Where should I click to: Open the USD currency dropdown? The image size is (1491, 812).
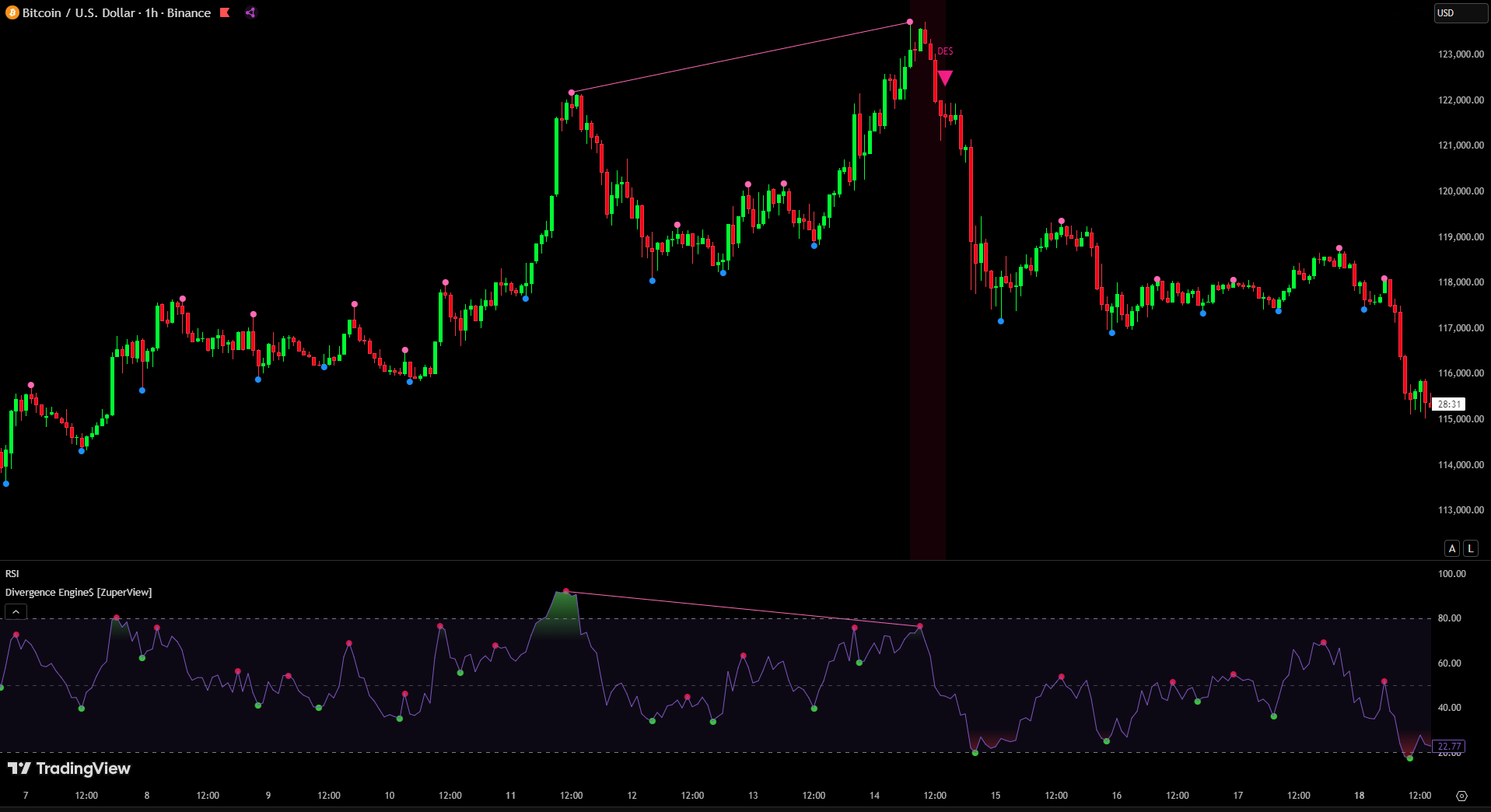coord(1460,13)
